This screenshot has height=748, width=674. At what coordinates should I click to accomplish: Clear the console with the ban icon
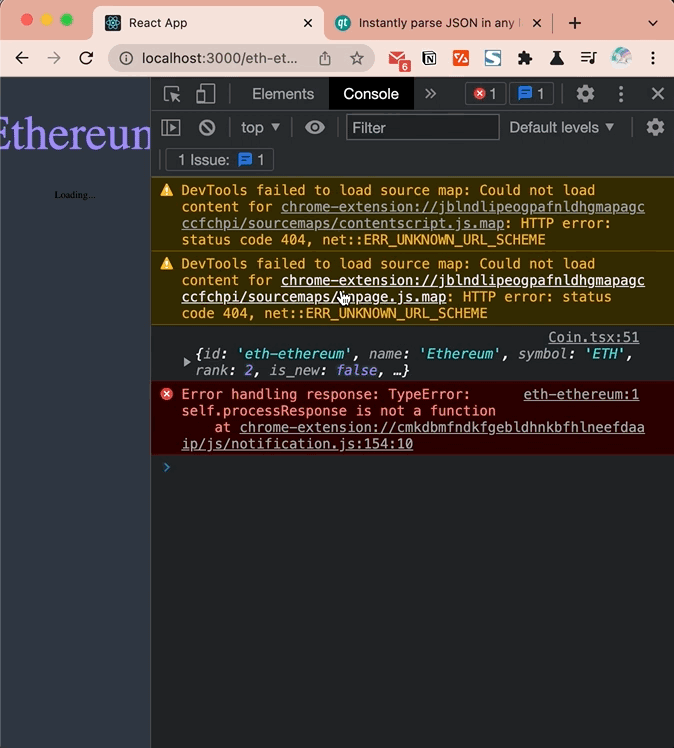pos(207,127)
